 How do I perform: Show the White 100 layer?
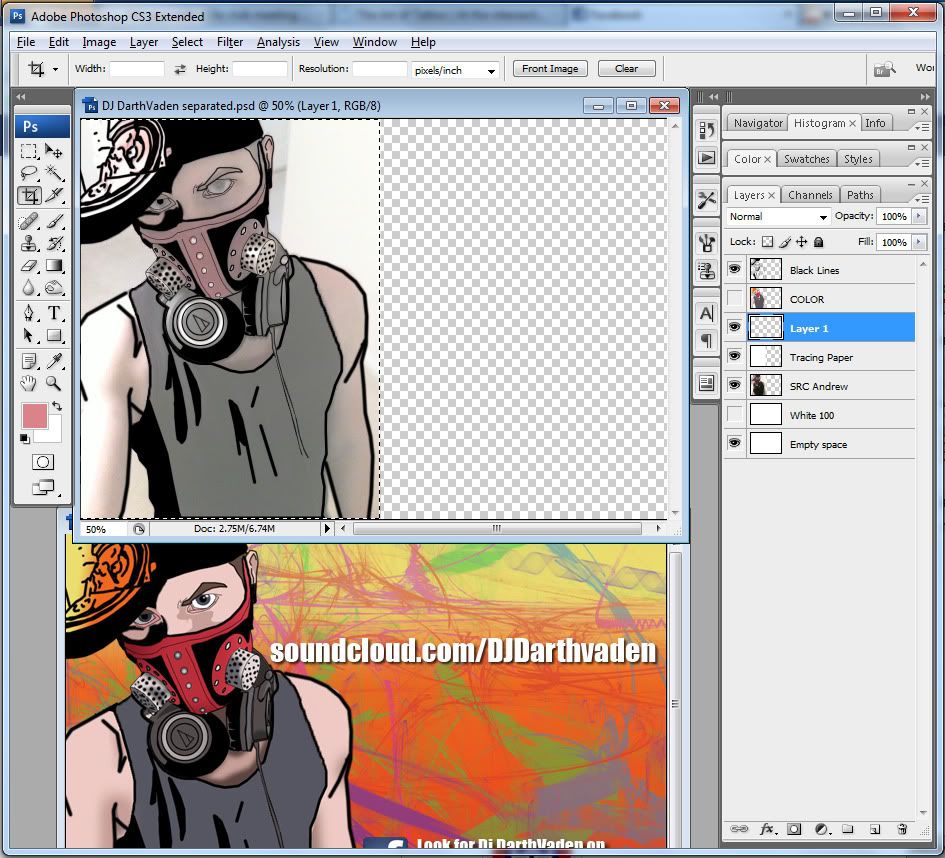734,414
